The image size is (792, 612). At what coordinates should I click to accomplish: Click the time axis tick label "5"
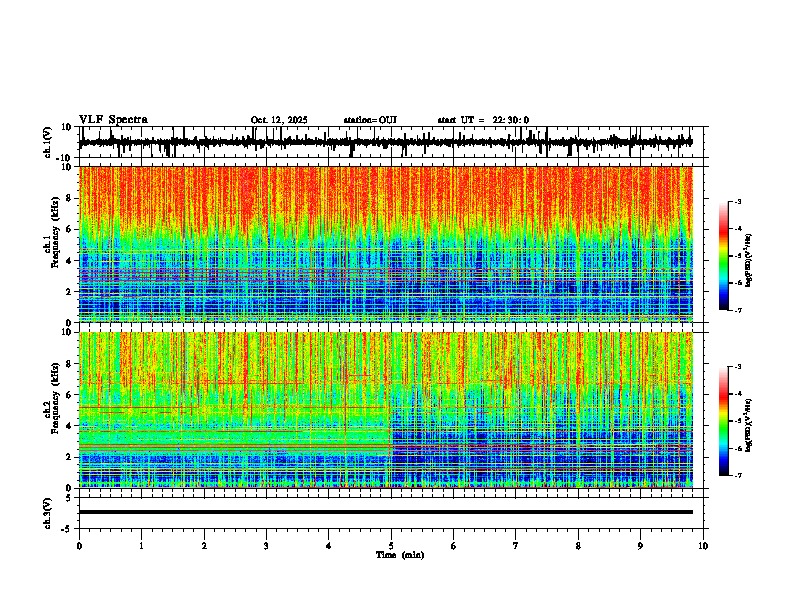coord(391,546)
